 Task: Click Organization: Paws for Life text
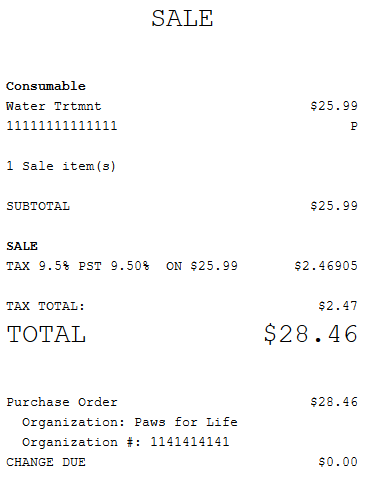[130, 422]
